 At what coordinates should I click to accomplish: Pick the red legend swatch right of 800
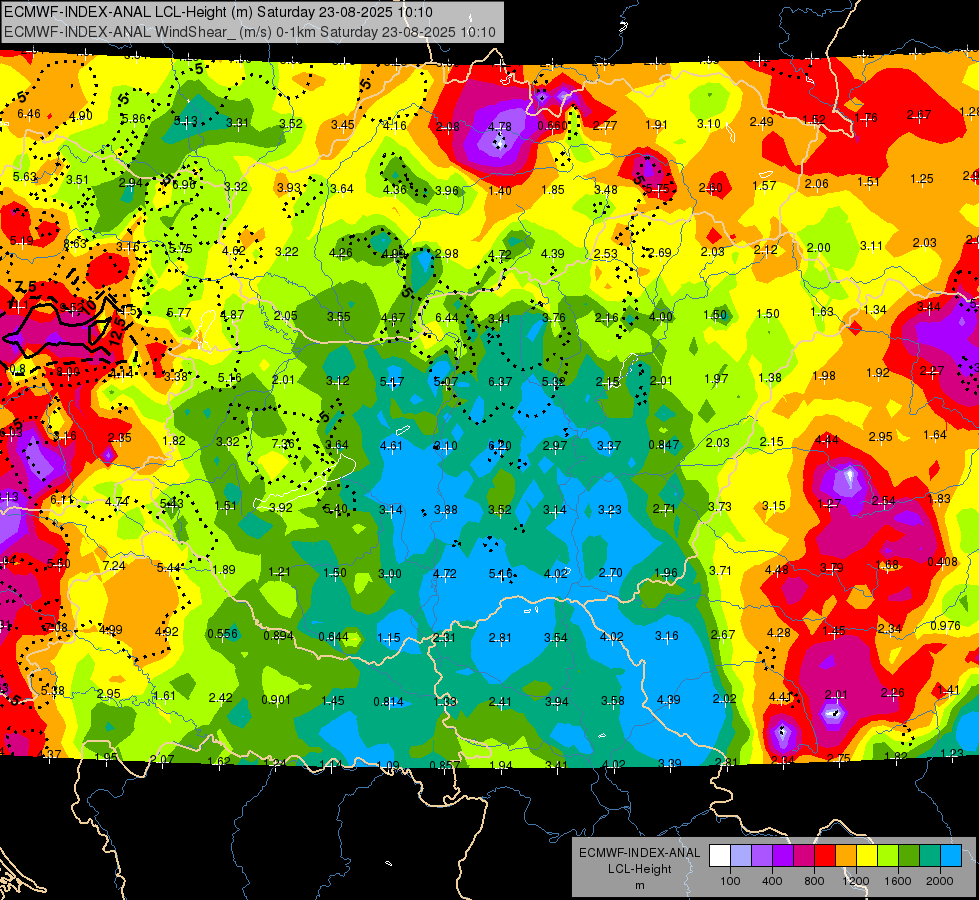click(825, 856)
